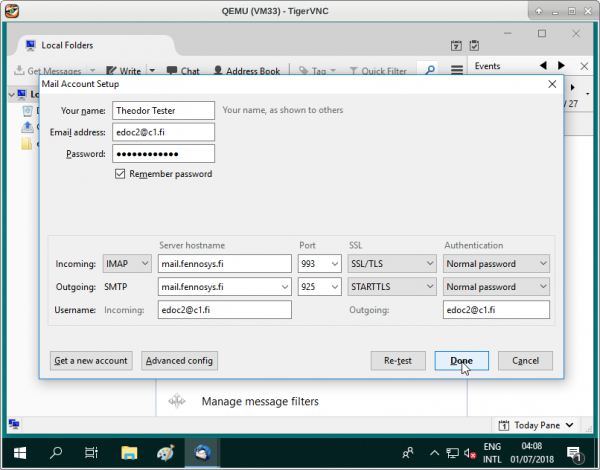This screenshot has height=470, width=600.
Task: Click the network icon in system tray
Action: point(452,453)
